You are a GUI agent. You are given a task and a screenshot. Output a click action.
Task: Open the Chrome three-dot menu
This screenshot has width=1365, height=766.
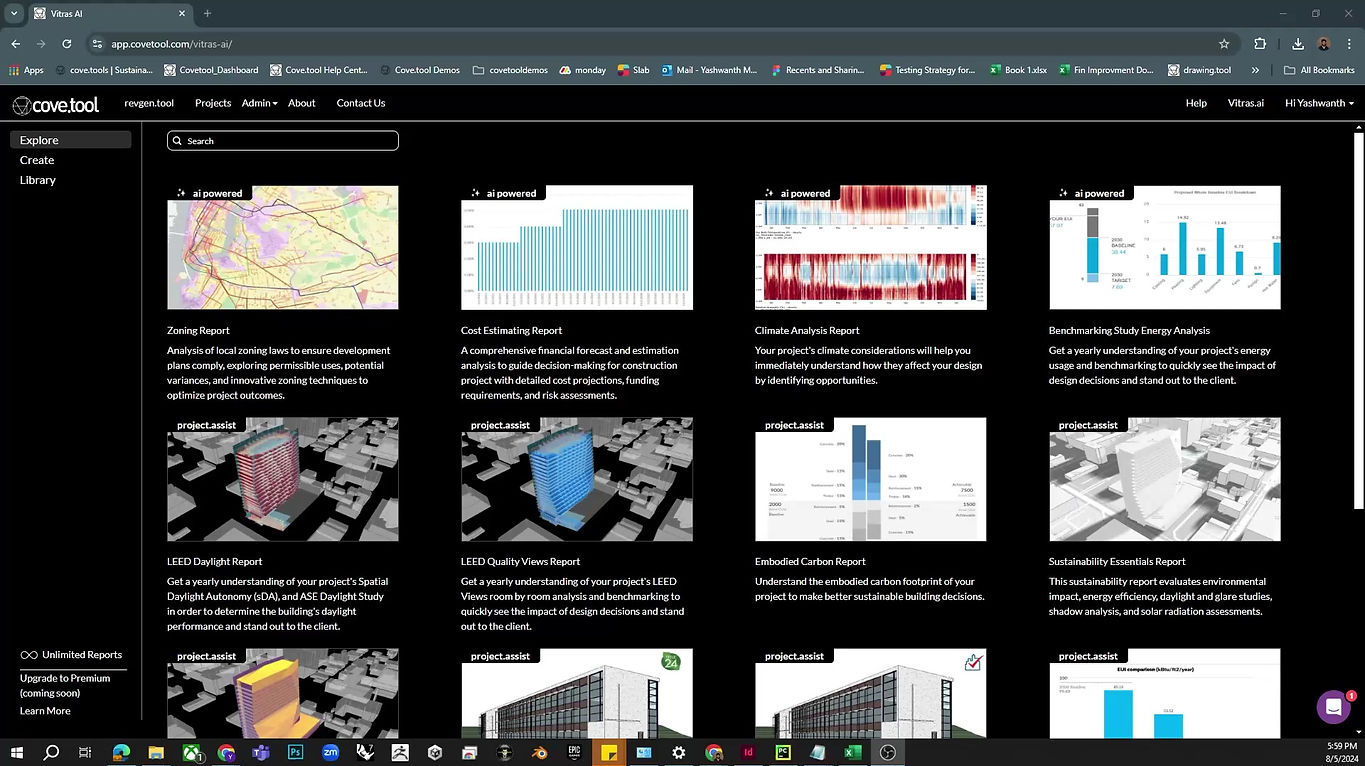click(x=1349, y=44)
